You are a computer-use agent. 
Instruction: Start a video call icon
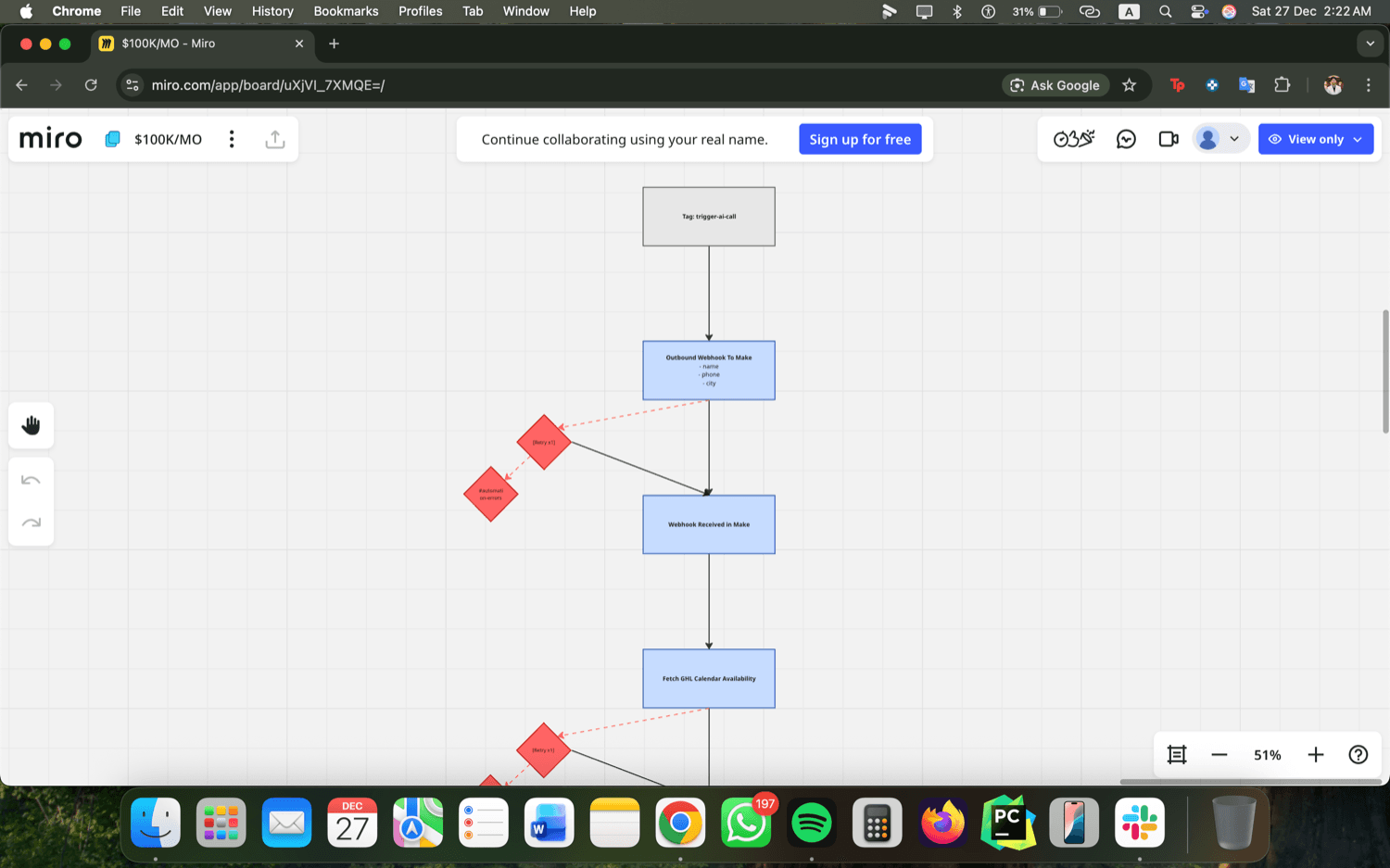tap(1169, 139)
